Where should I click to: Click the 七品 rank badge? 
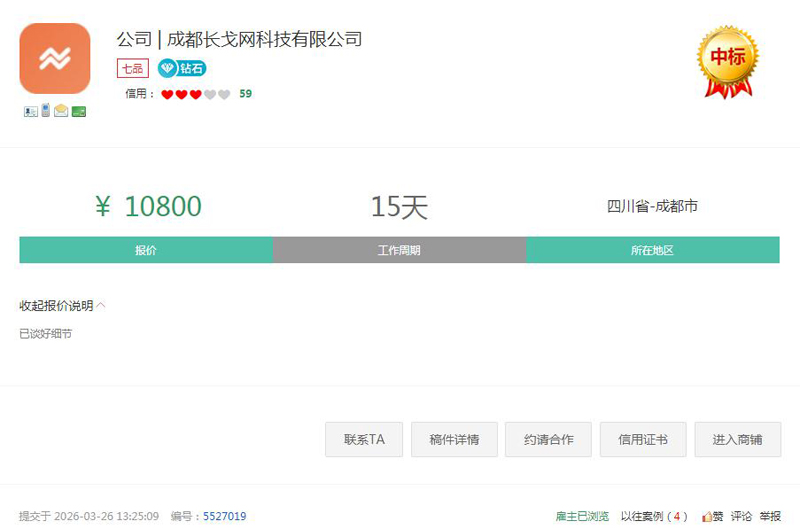coord(133,69)
